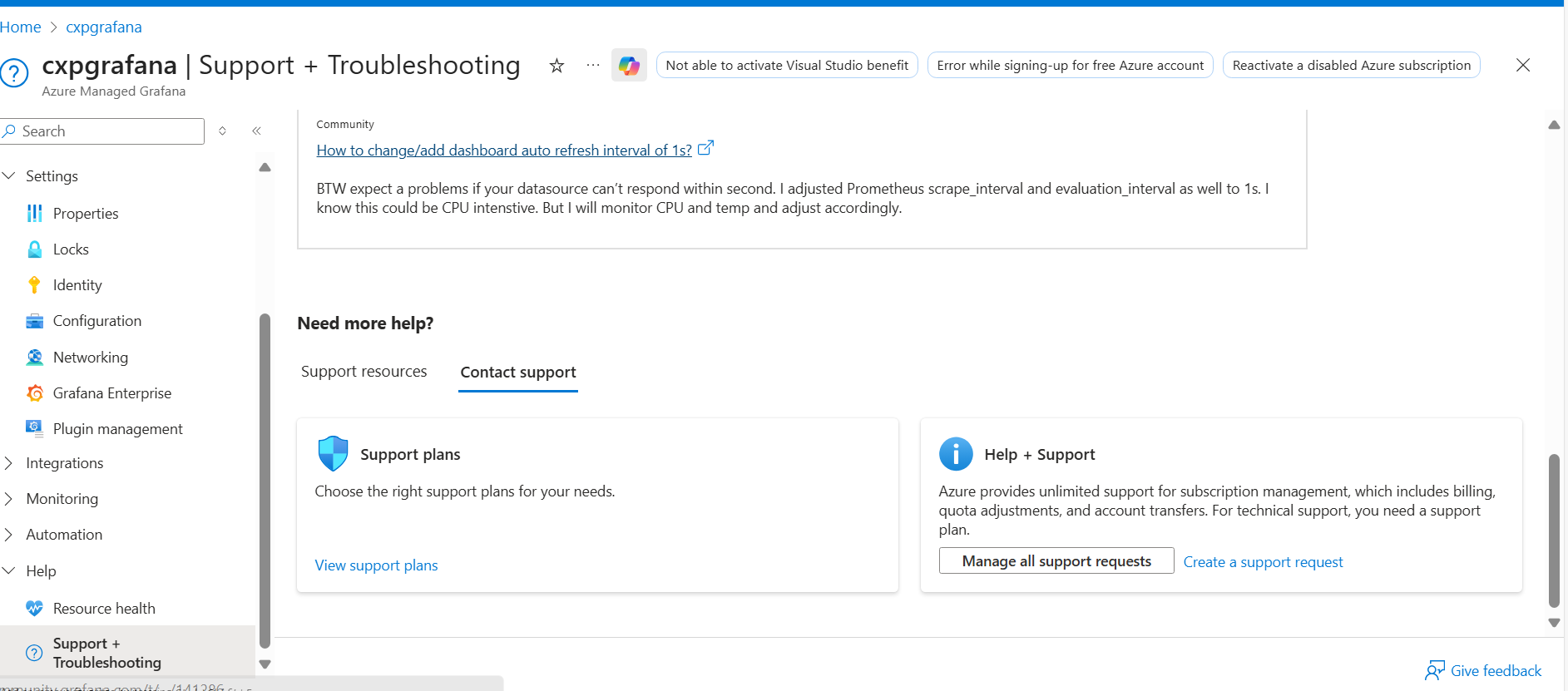Click the Properties bars icon
The height and width of the screenshot is (691, 1568).
34,214
